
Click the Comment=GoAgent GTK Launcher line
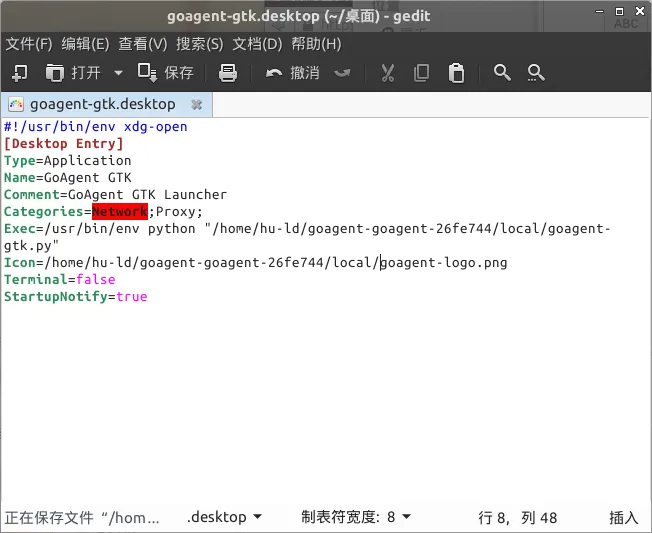(x=116, y=195)
